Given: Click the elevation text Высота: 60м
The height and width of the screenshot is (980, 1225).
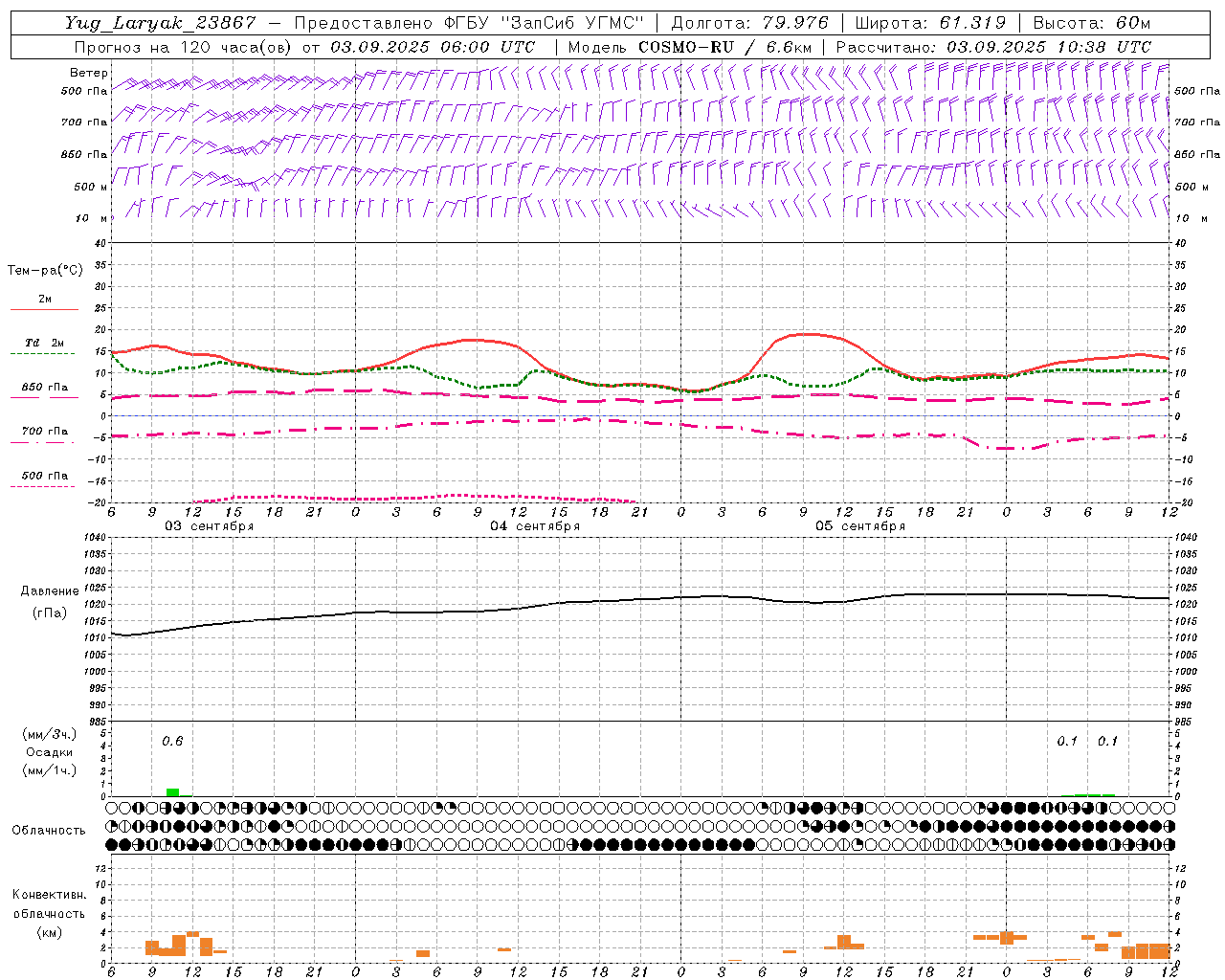Looking at the screenshot, I should pos(1092,23).
